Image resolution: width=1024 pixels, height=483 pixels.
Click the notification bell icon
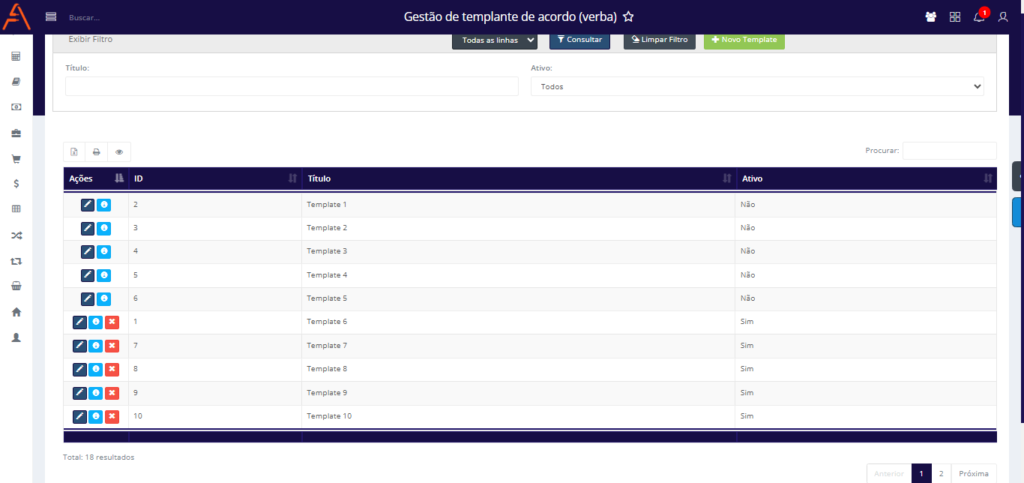tap(979, 17)
